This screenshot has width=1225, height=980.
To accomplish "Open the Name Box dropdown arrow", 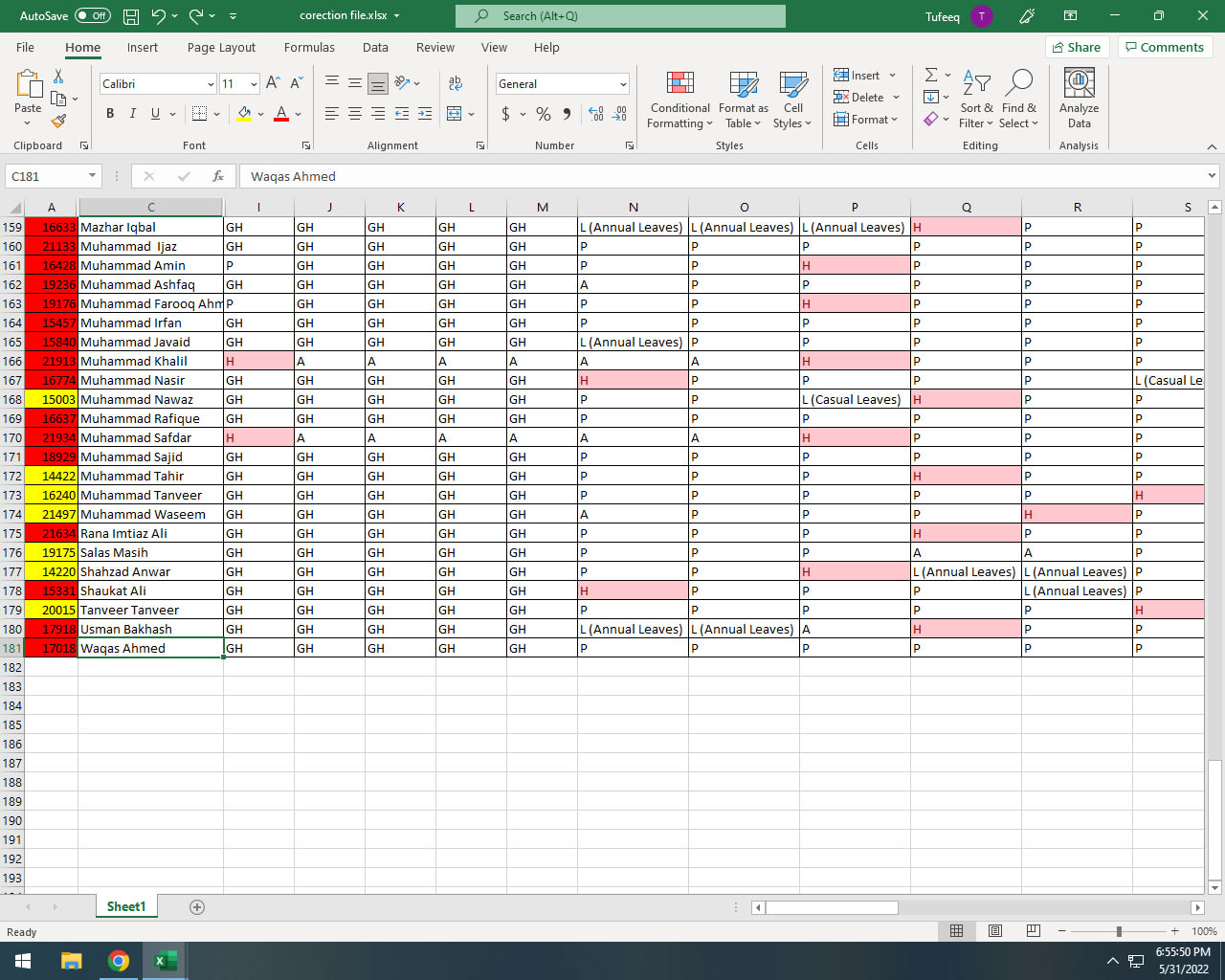I will point(92,176).
